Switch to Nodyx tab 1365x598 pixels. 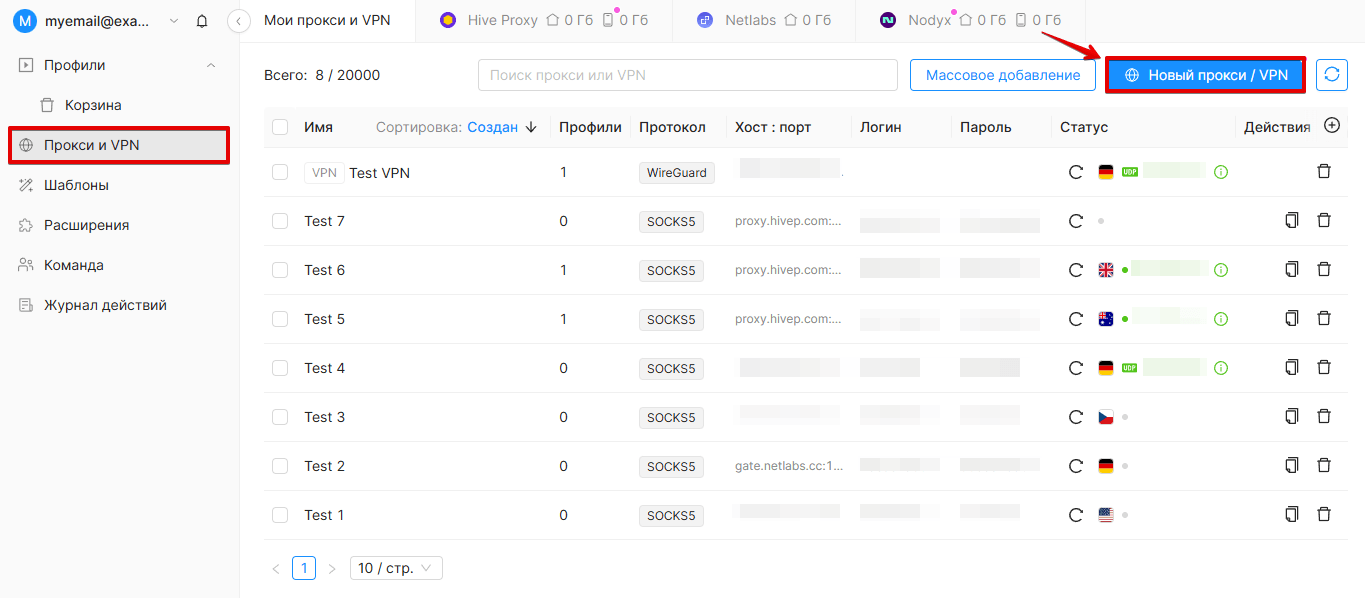(970, 20)
